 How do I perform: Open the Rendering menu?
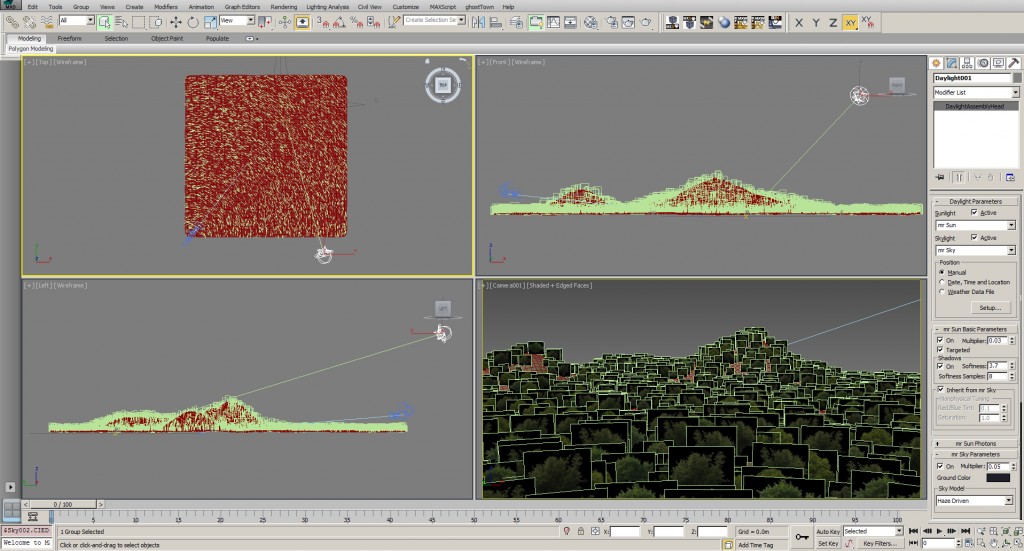(283, 7)
